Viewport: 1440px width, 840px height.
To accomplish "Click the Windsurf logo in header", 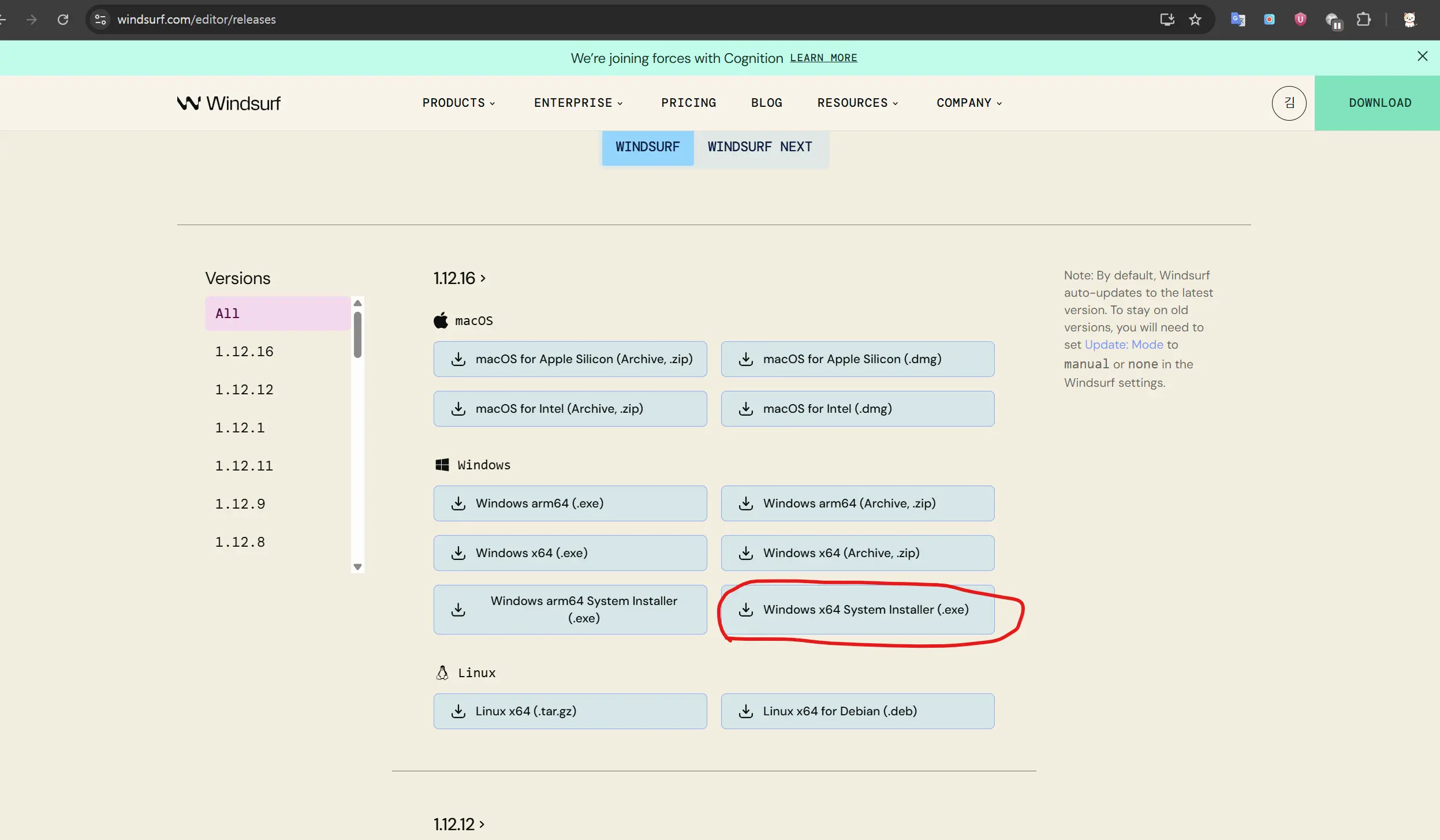I will click(x=229, y=103).
